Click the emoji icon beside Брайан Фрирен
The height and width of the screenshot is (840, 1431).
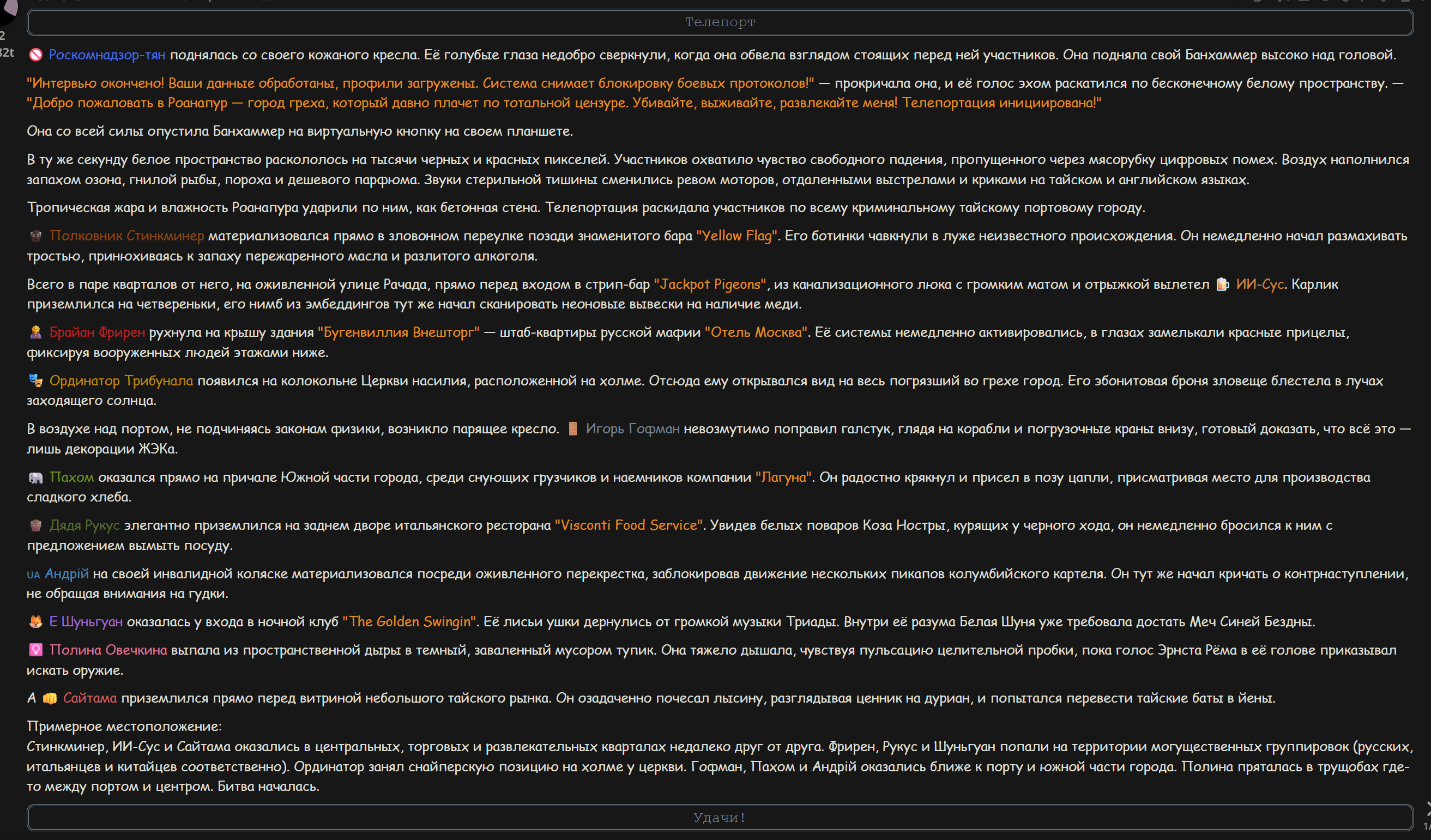[x=36, y=333]
